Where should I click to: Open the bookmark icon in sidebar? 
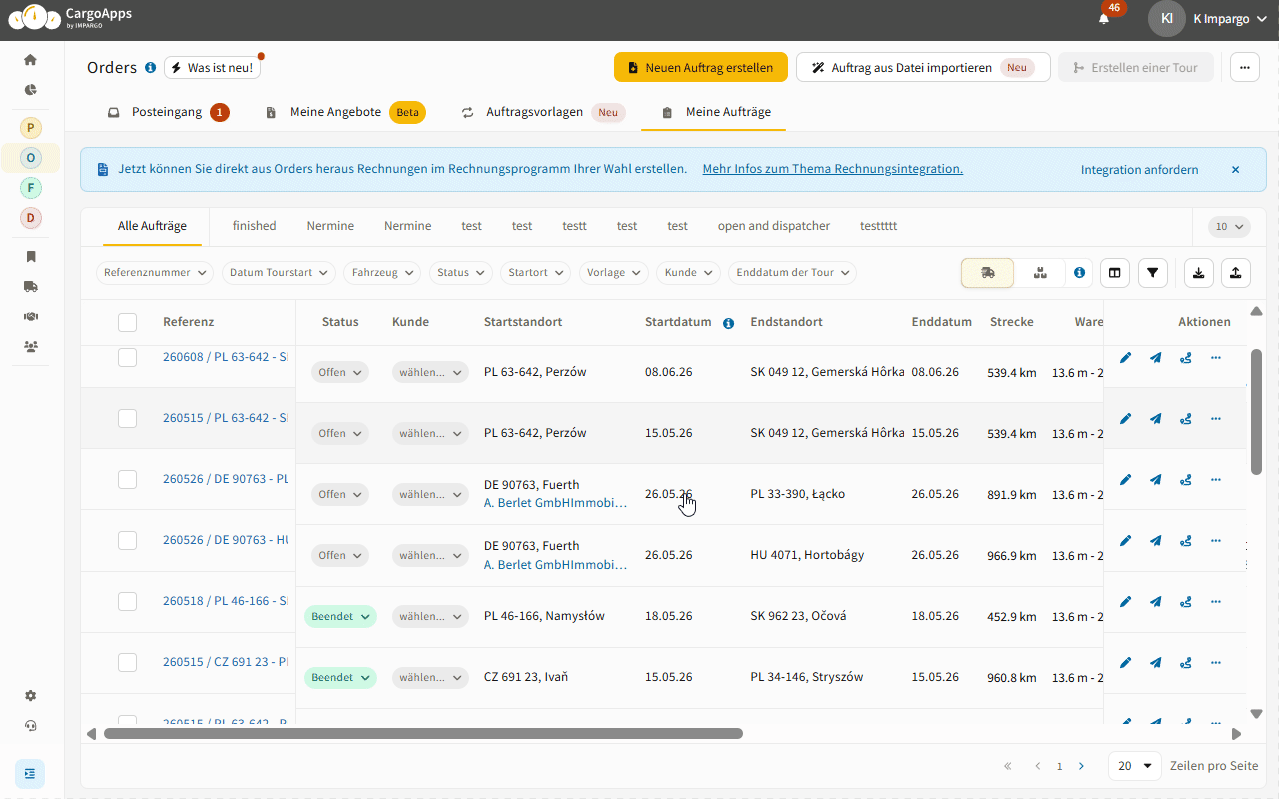coord(31,257)
